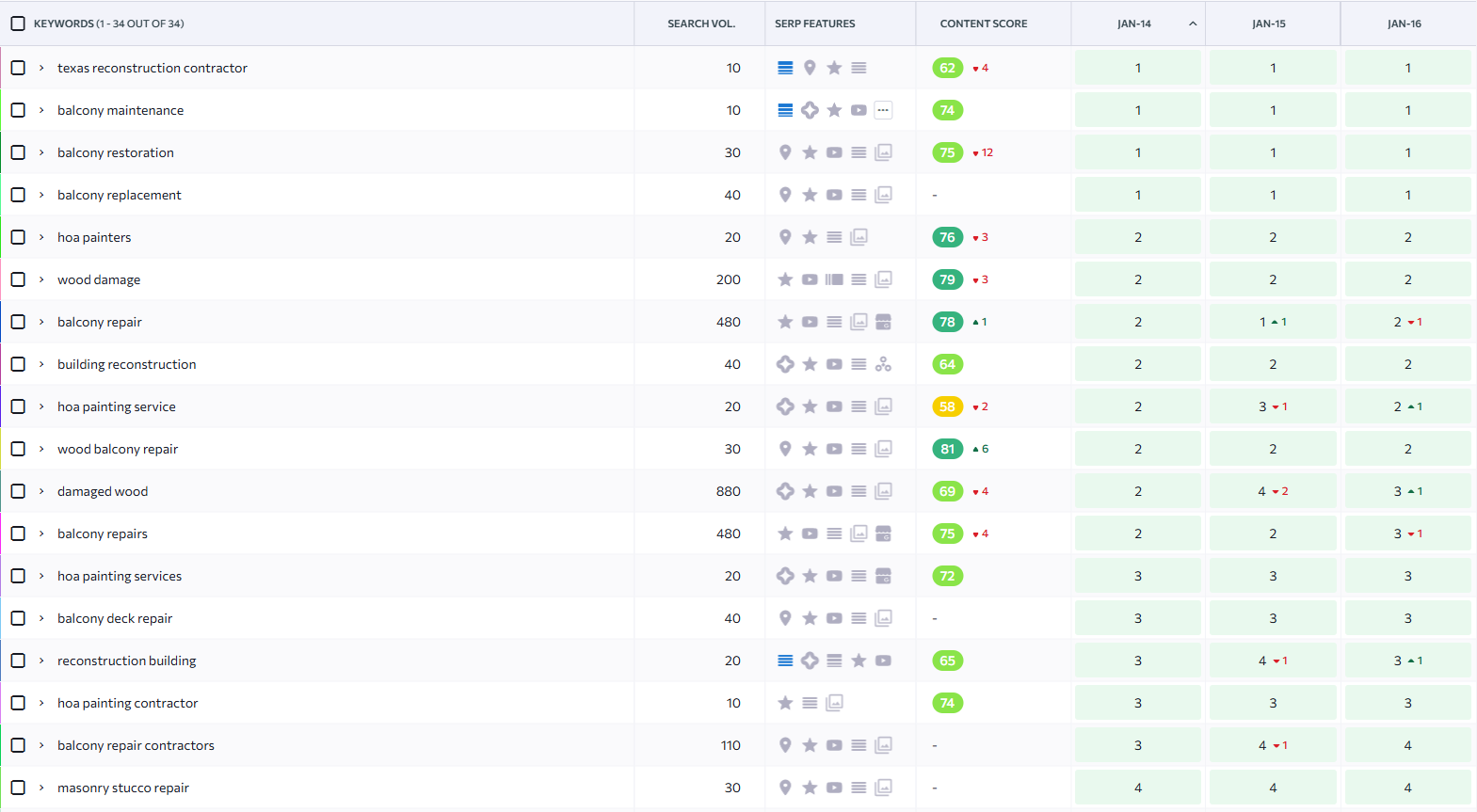Click the carousel icon in wood damage row
Screen dimensions: 1477x812
pyautogui.click(x=834, y=279)
